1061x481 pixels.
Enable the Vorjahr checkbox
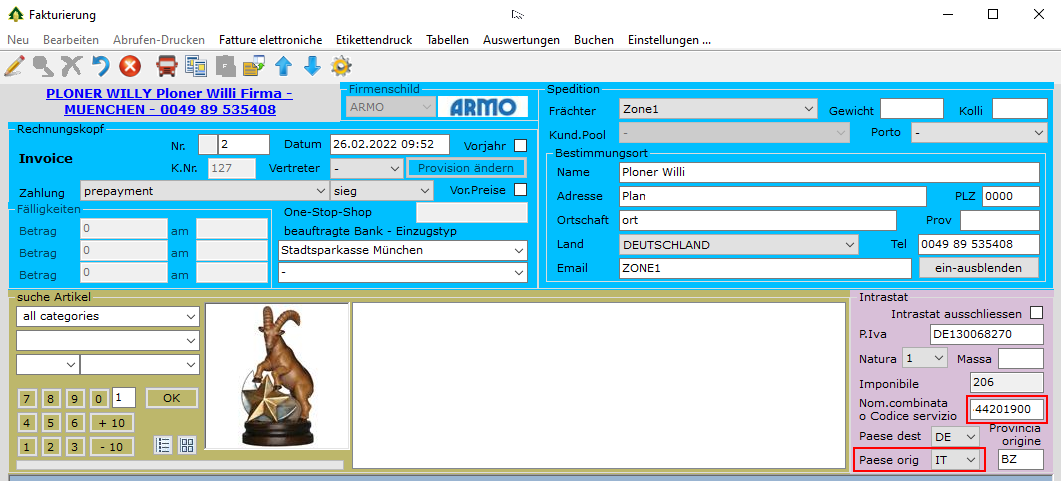click(x=520, y=145)
